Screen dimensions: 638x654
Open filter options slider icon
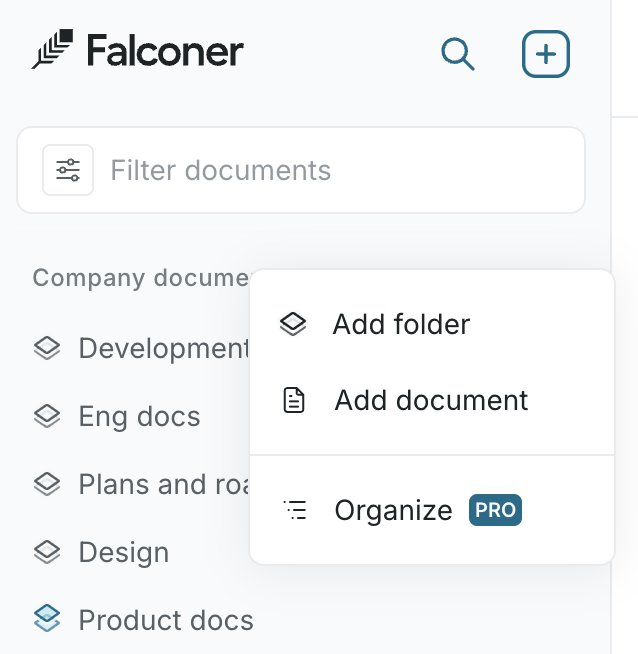[x=68, y=170]
